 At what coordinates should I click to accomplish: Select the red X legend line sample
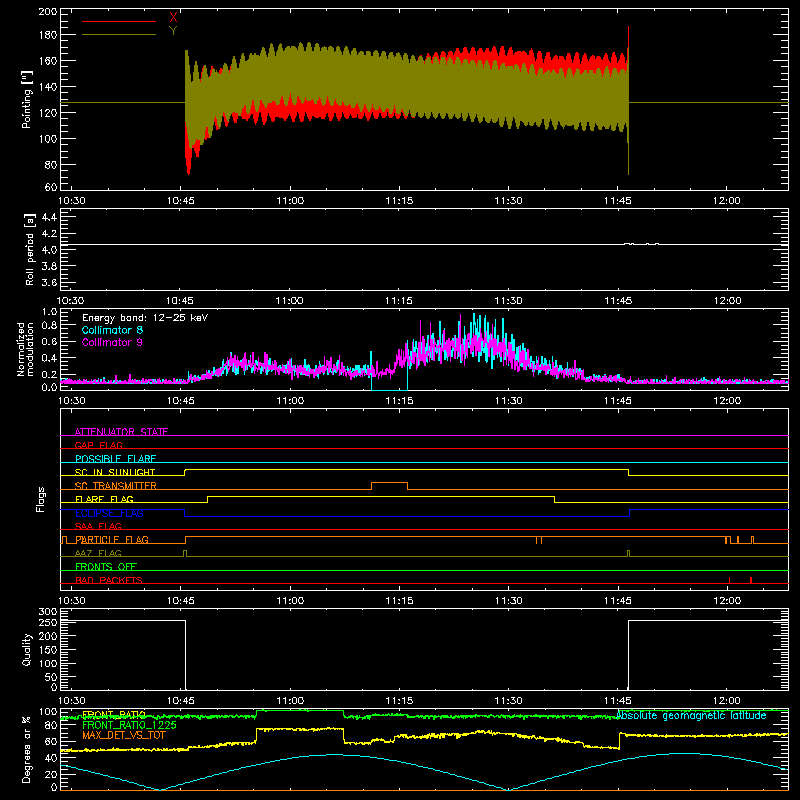(x=119, y=21)
